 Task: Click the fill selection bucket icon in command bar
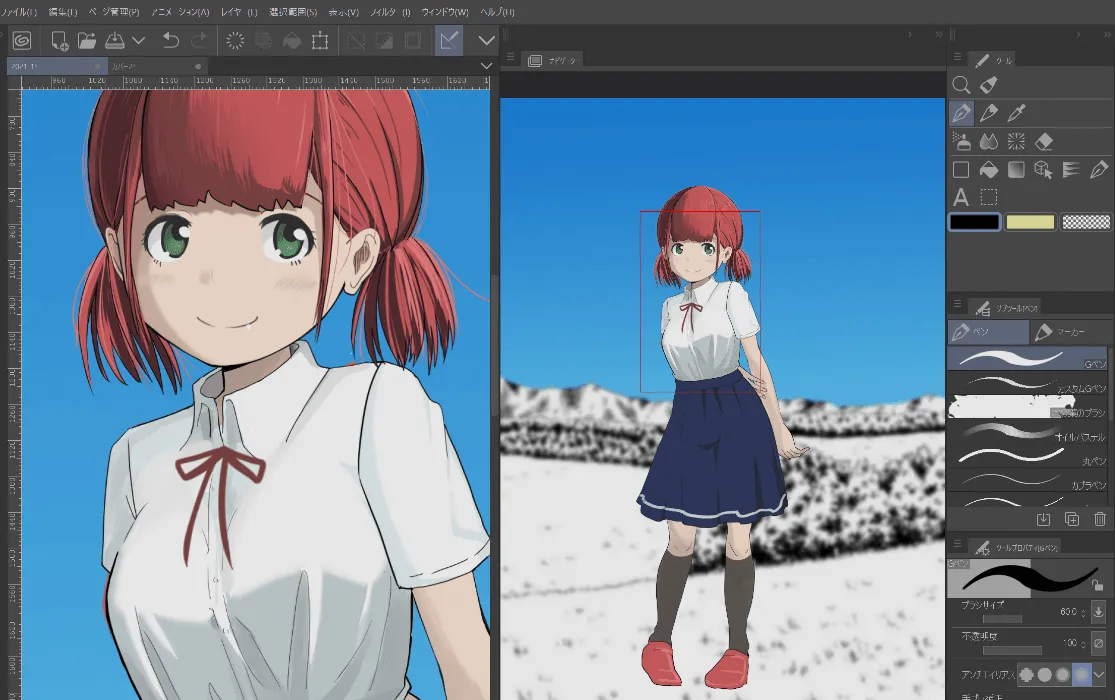pyautogui.click(x=292, y=41)
